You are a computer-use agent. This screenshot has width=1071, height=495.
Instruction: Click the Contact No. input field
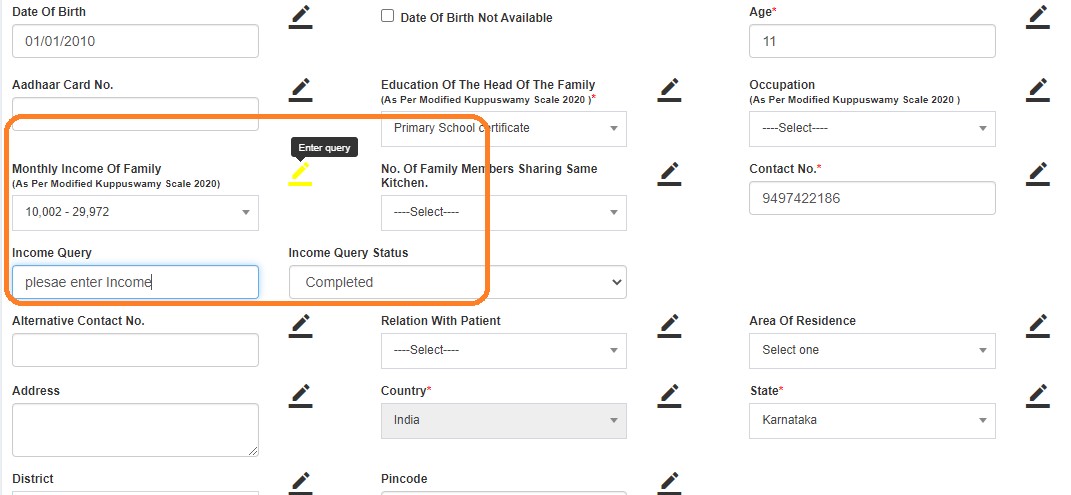click(871, 198)
